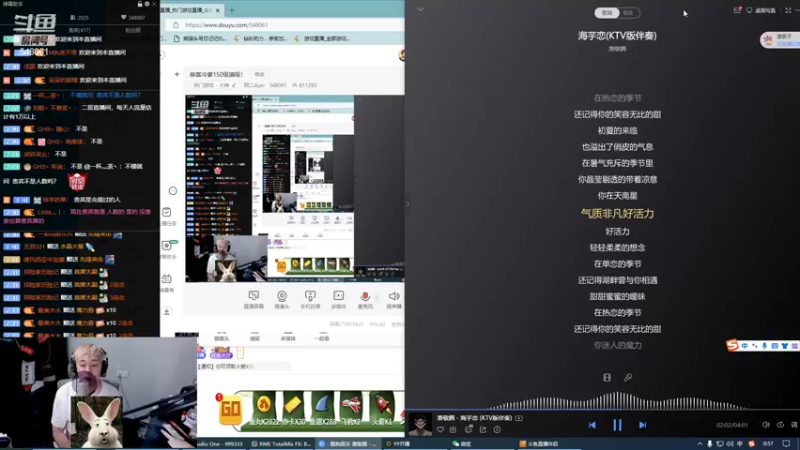Click the 直播屏幕 screen capture icon
This screenshot has height=450, width=800.
pyautogui.click(x=254, y=299)
